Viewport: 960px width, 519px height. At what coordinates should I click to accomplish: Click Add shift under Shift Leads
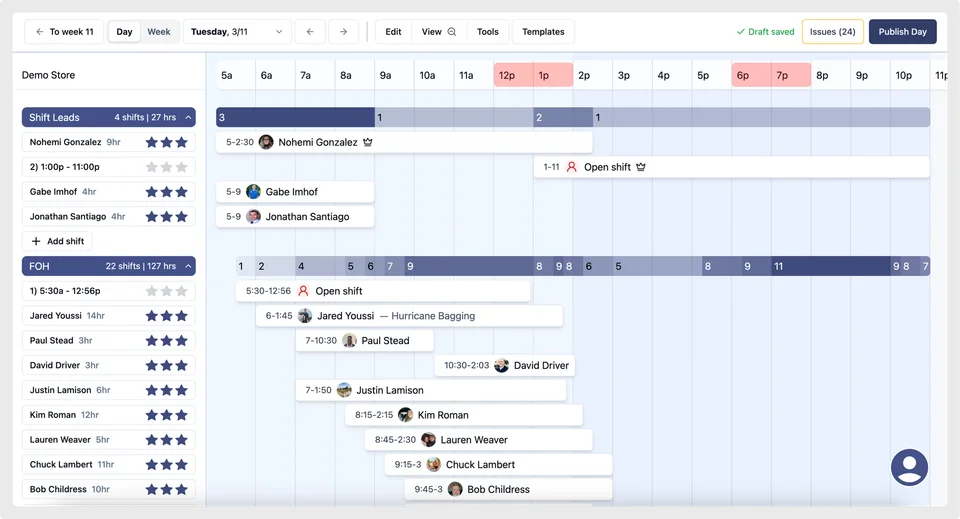click(57, 241)
